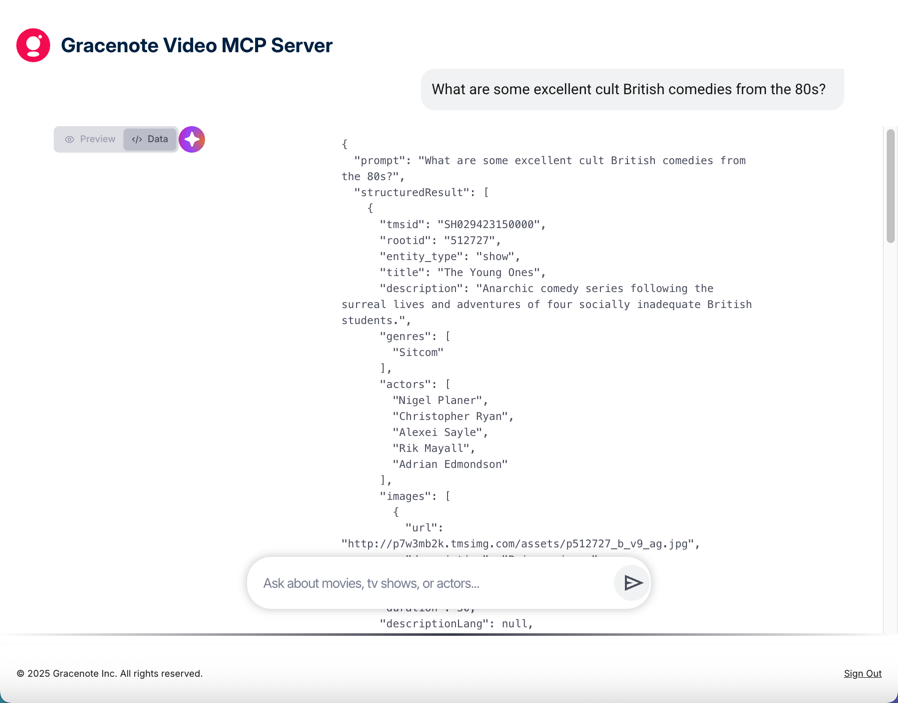
Task: Click the 'Sitcom' genre value
Action: click(418, 352)
